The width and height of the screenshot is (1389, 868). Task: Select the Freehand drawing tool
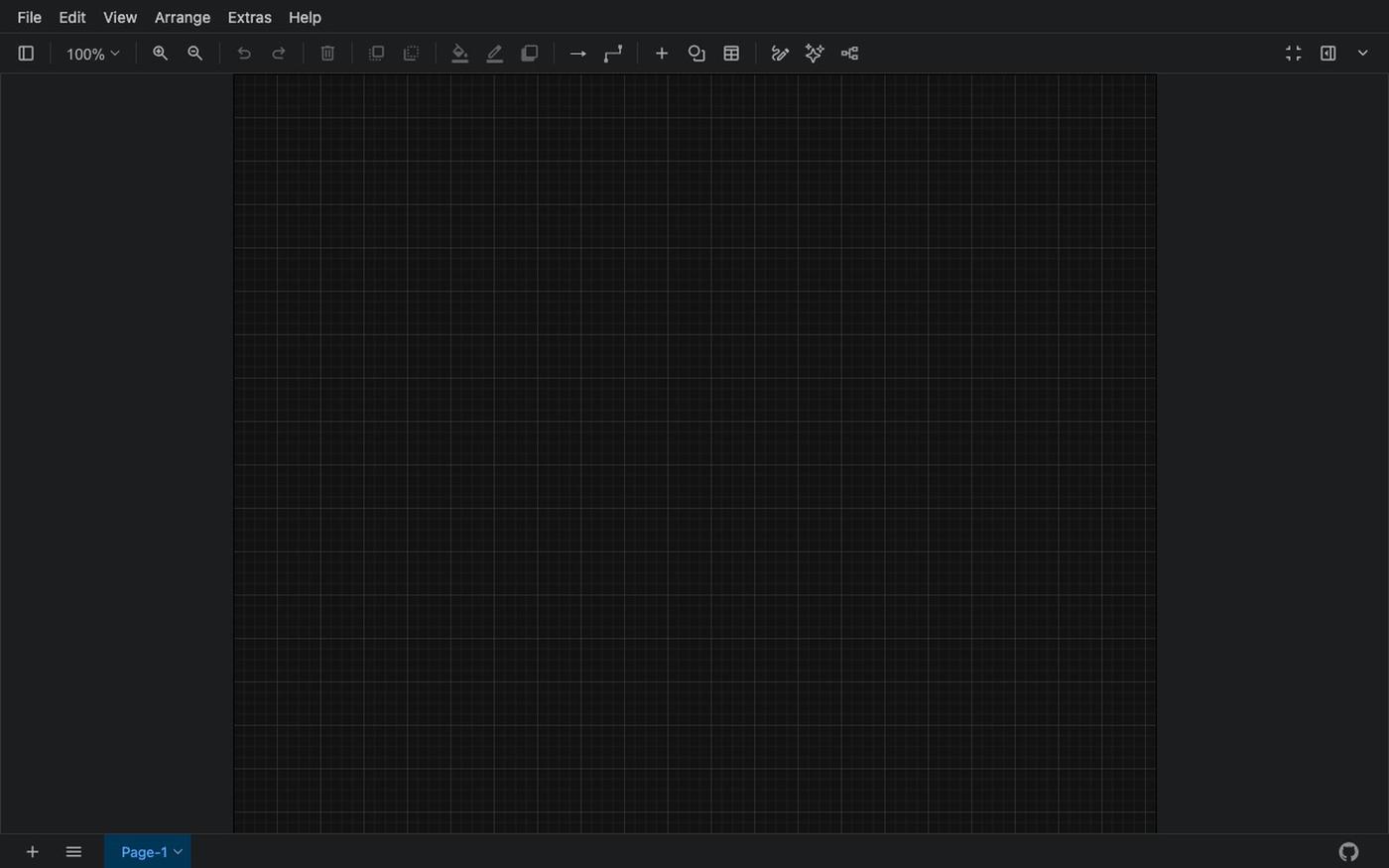click(x=780, y=54)
